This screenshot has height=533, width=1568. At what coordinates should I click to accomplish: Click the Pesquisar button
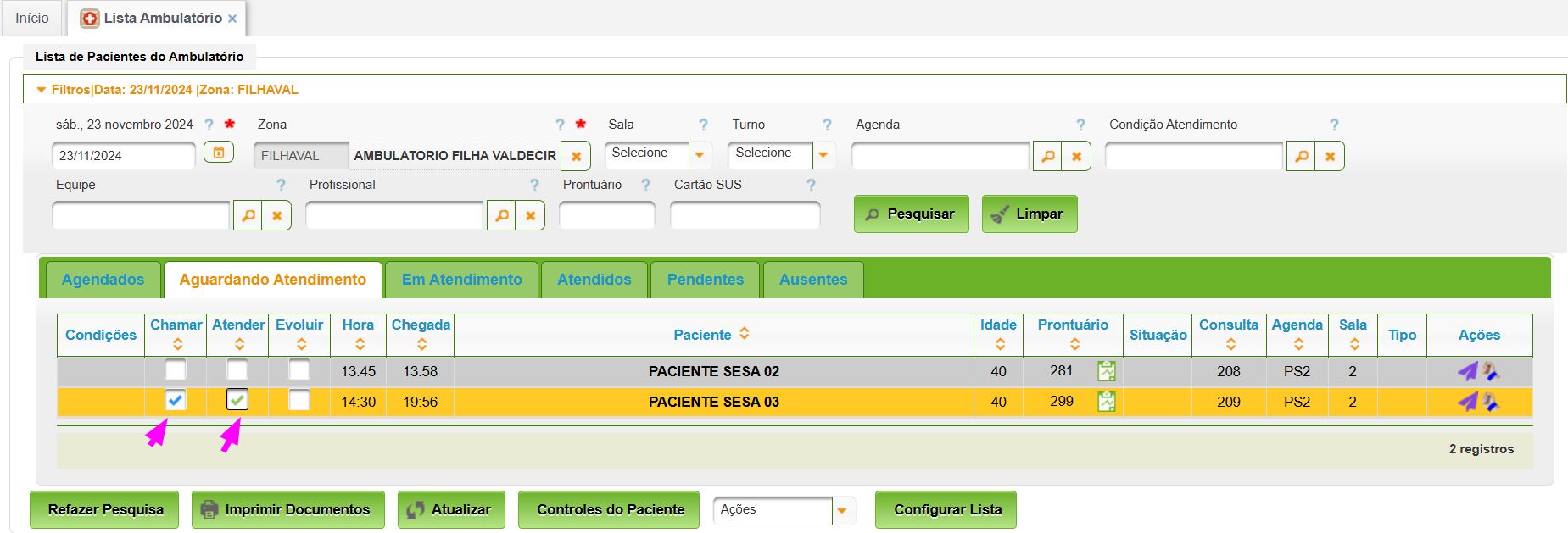coord(912,214)
